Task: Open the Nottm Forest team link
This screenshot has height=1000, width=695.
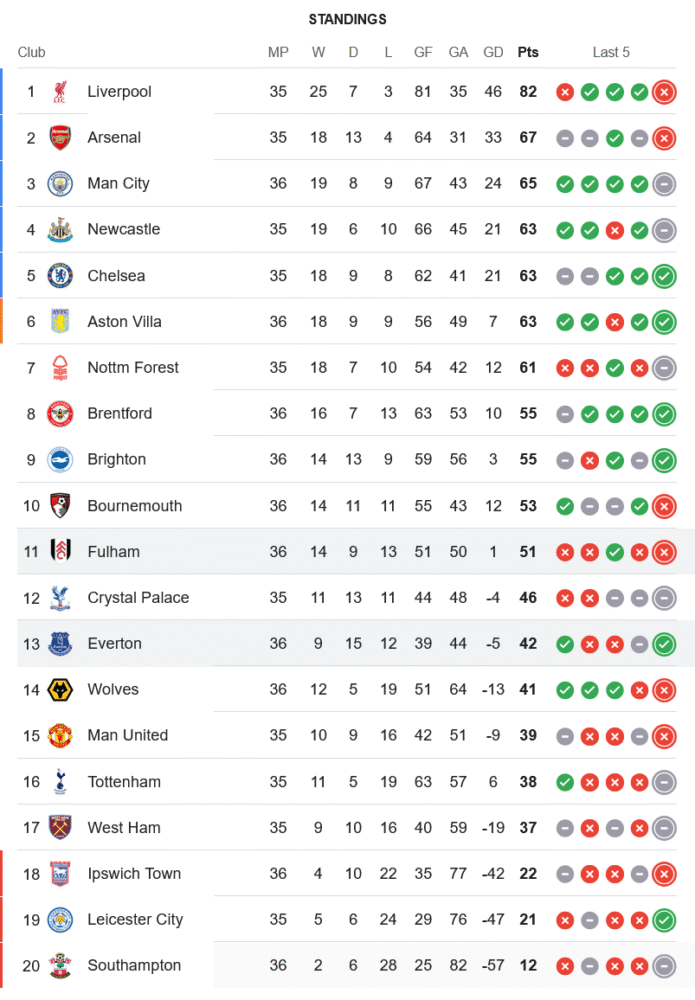Action: pyautogui.click(x=133, y=368)
